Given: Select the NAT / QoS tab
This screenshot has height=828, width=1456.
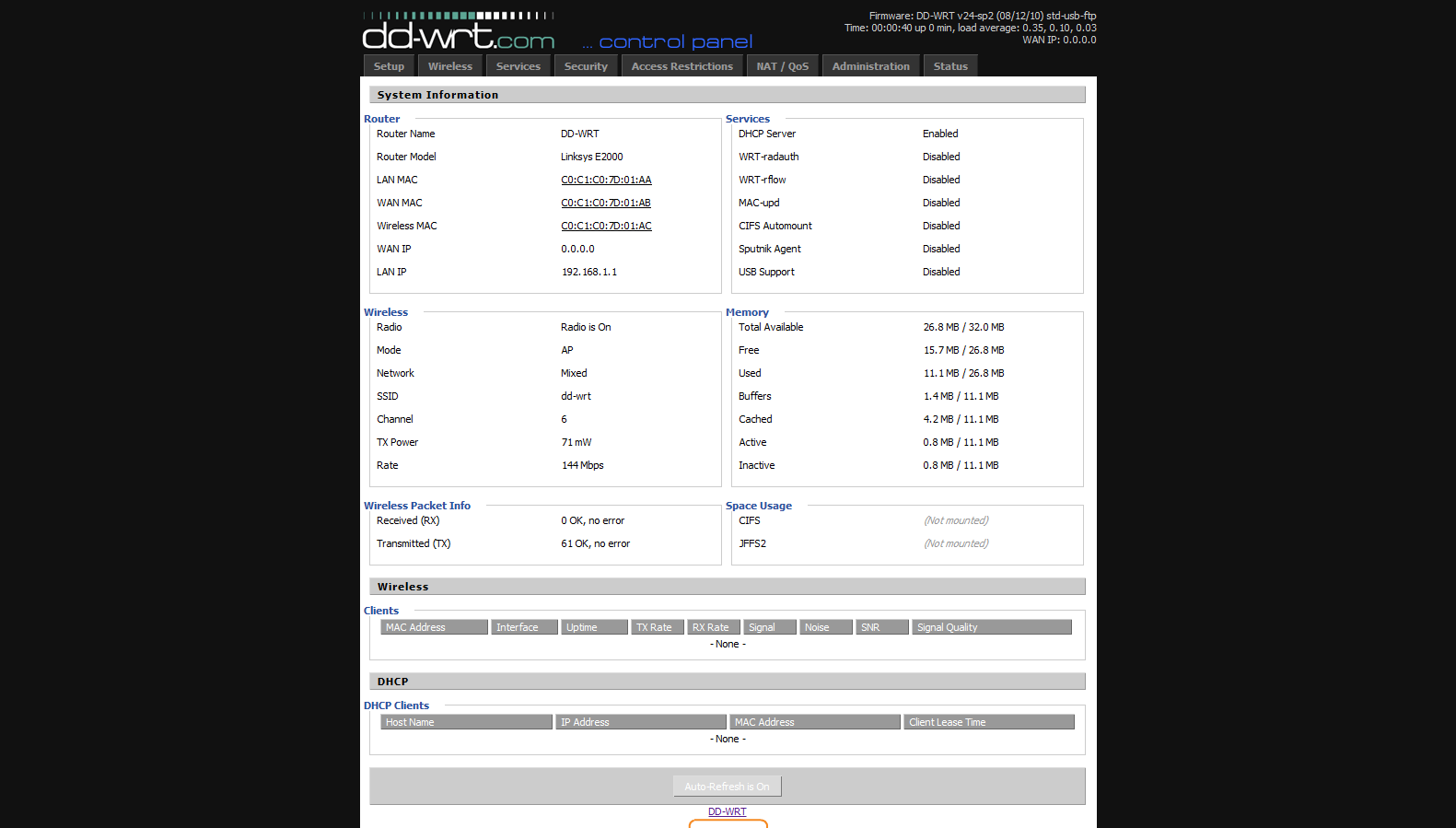Looking at the screenshot, I should click(783, 66).
